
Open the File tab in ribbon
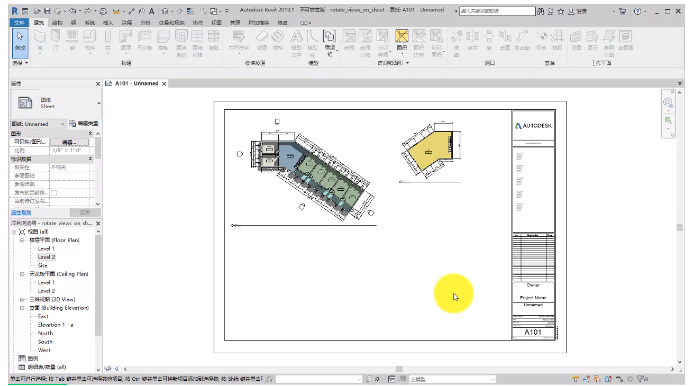(19, 22)
